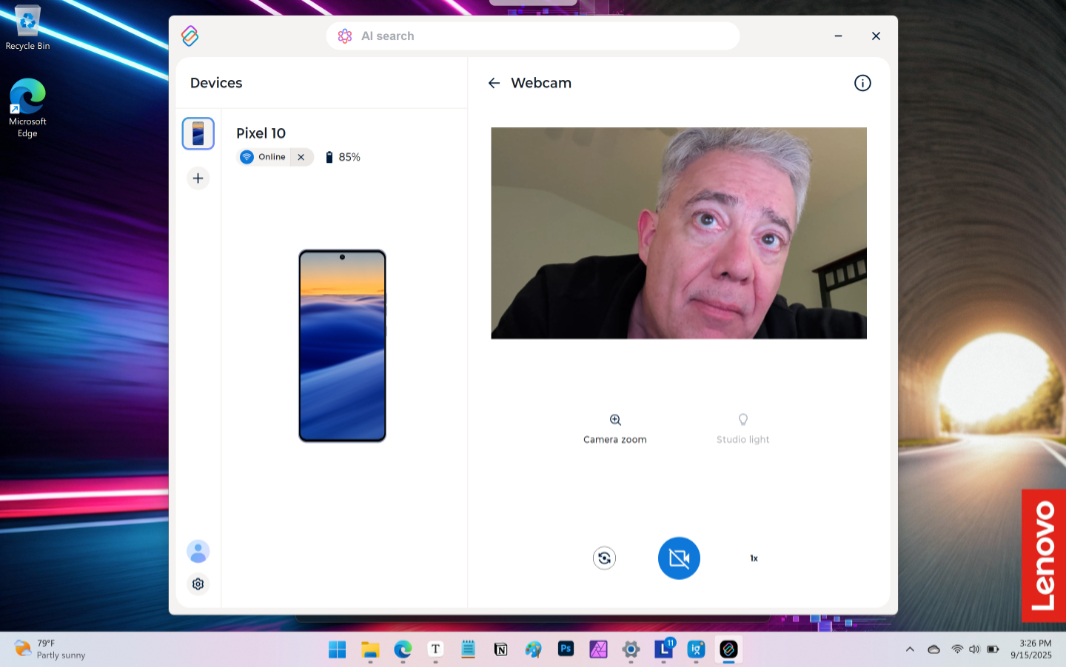Switch camera with the flip icon
This screenshot has width=1066, height=667.
tap(604, 558)
